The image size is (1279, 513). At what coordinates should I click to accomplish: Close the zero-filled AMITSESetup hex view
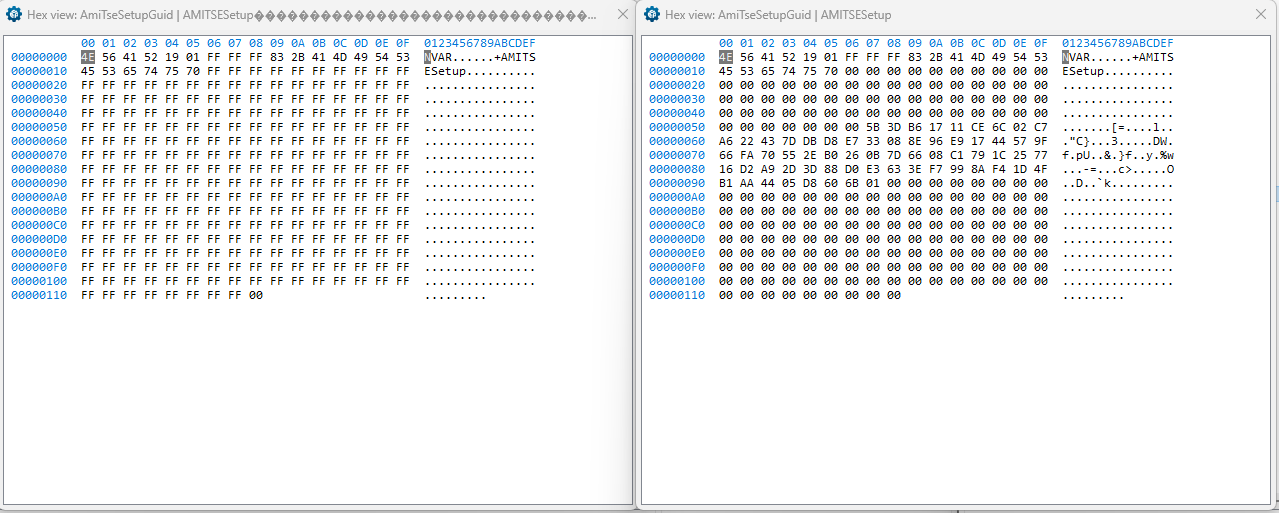(1261, 14)
